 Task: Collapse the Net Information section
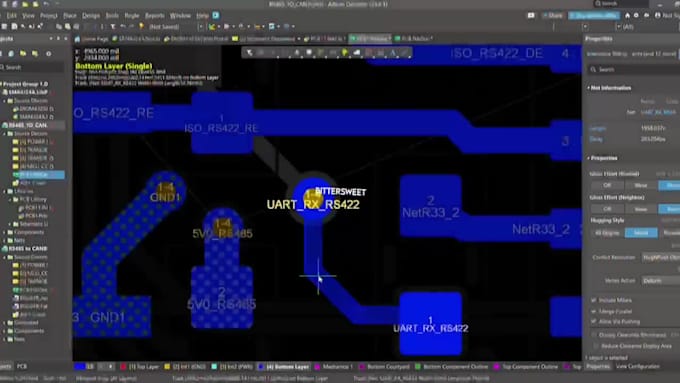[589, 88]
